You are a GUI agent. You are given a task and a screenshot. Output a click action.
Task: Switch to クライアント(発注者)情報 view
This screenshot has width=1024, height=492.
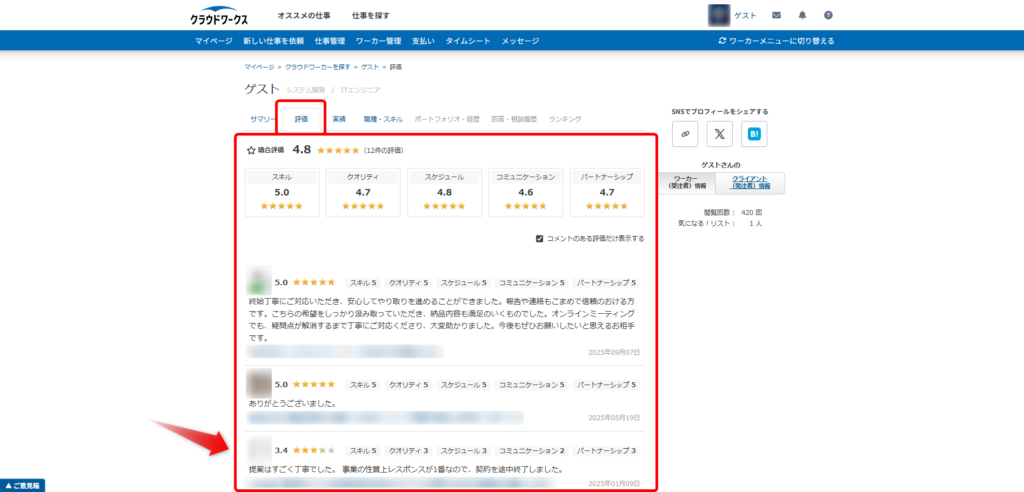point(750,182)
